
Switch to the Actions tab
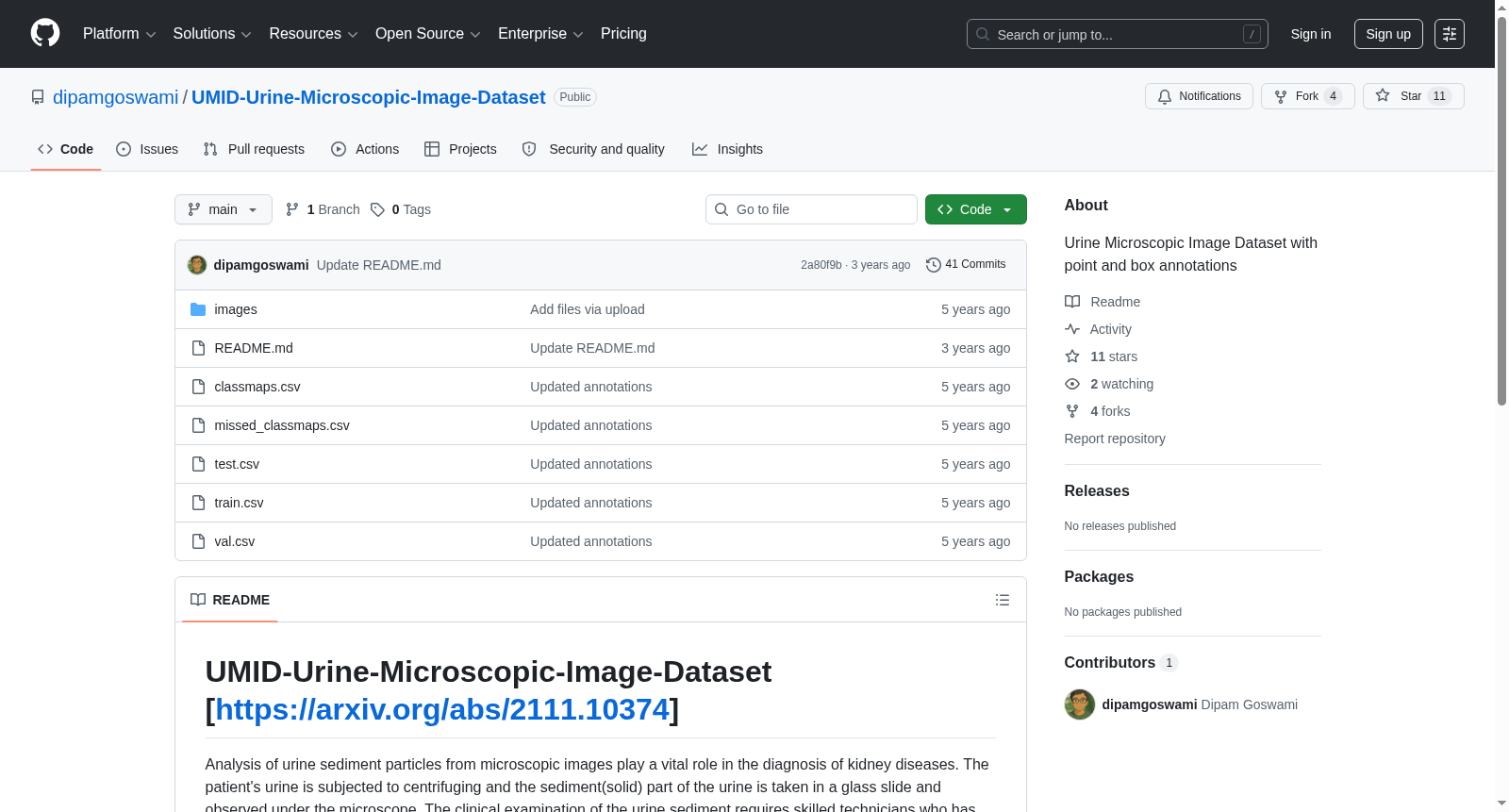pos(365,149)
